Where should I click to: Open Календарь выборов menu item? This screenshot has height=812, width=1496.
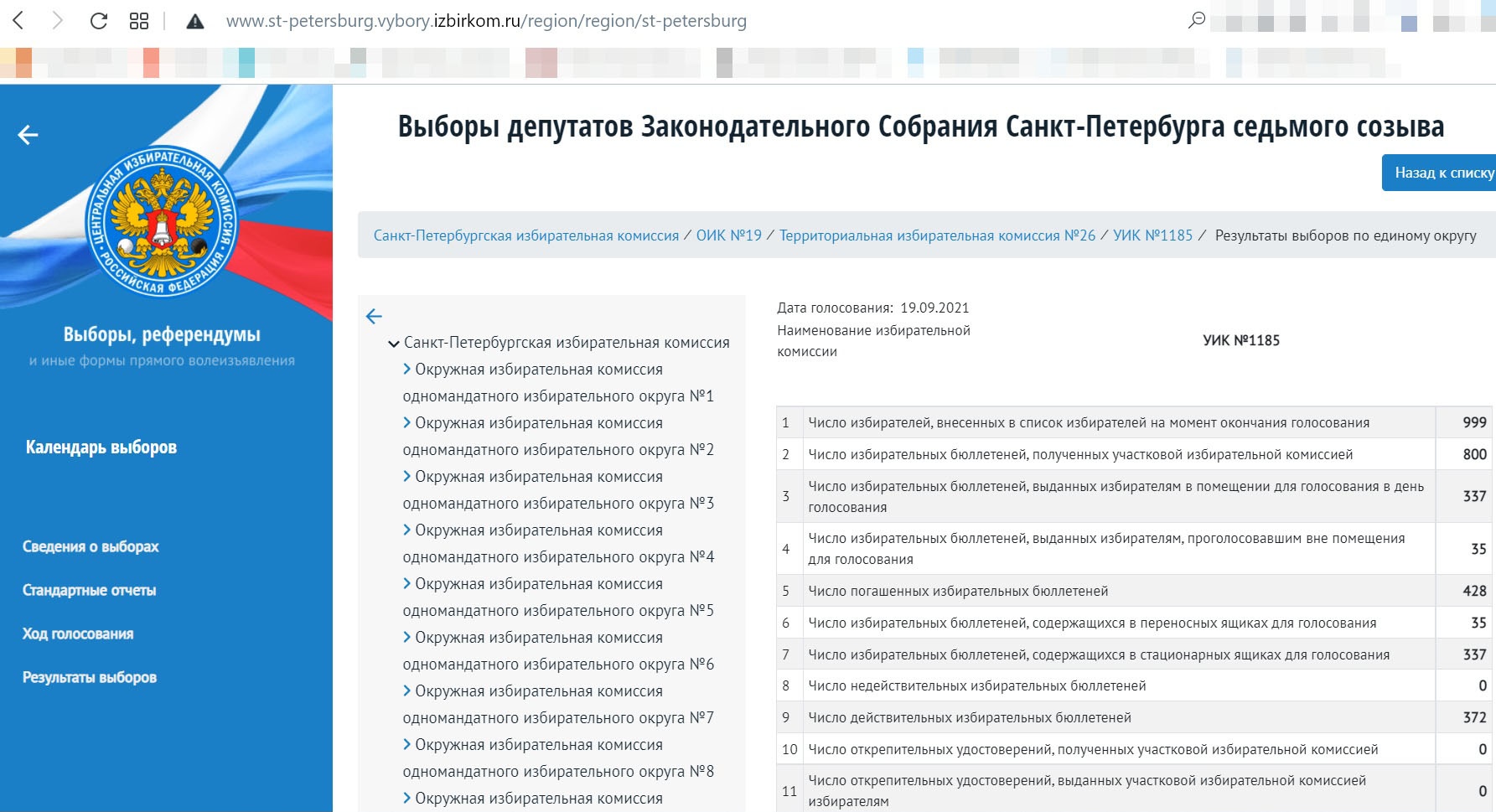(x=101, y=447)
